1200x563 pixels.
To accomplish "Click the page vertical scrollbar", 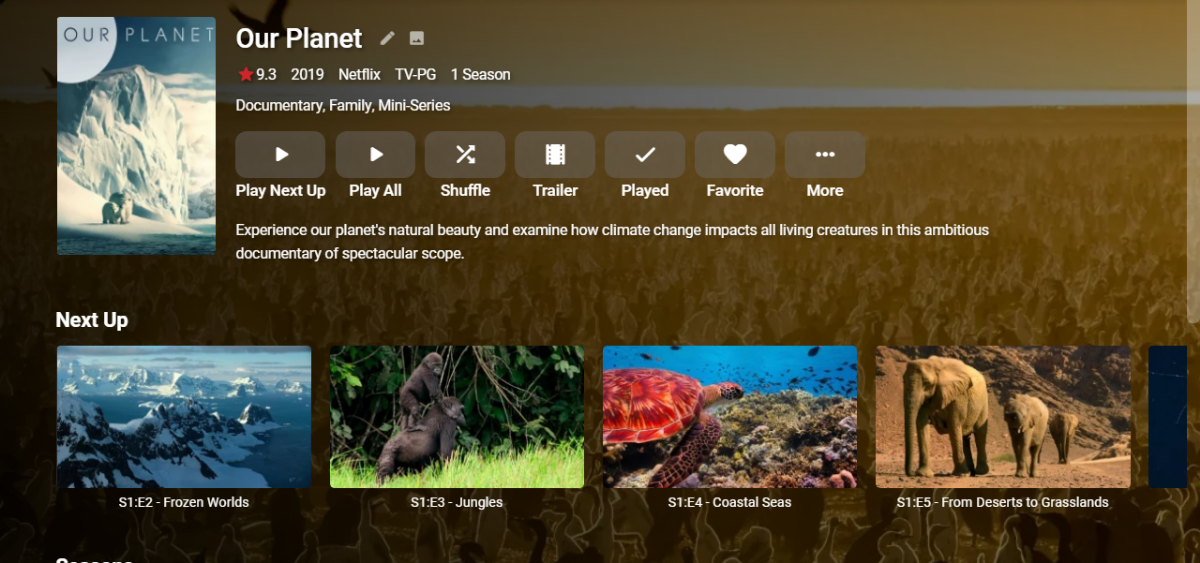I will click(x=1194, y=162).
